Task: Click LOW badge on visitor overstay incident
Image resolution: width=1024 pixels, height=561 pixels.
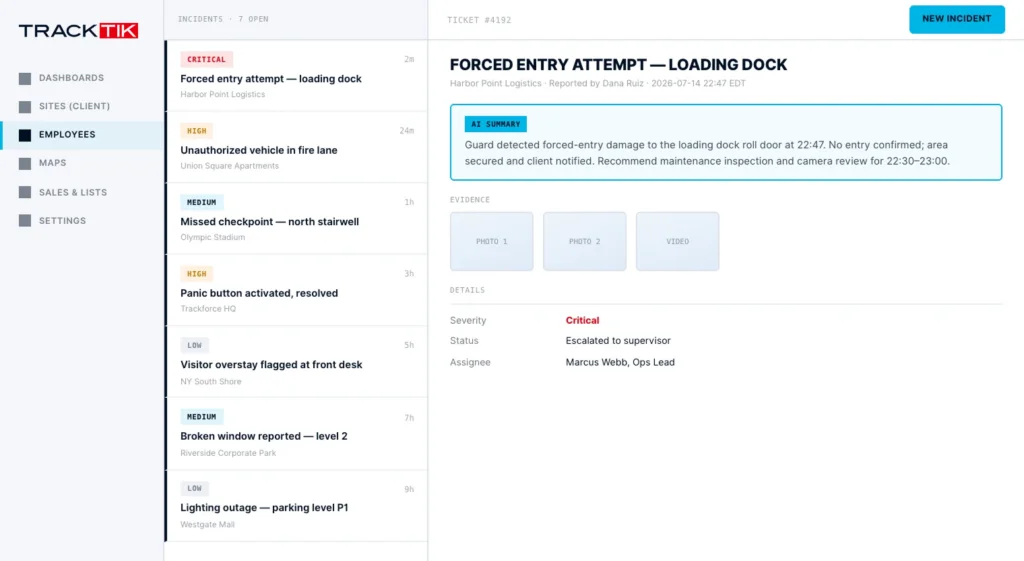Action: tap(195, 345)
